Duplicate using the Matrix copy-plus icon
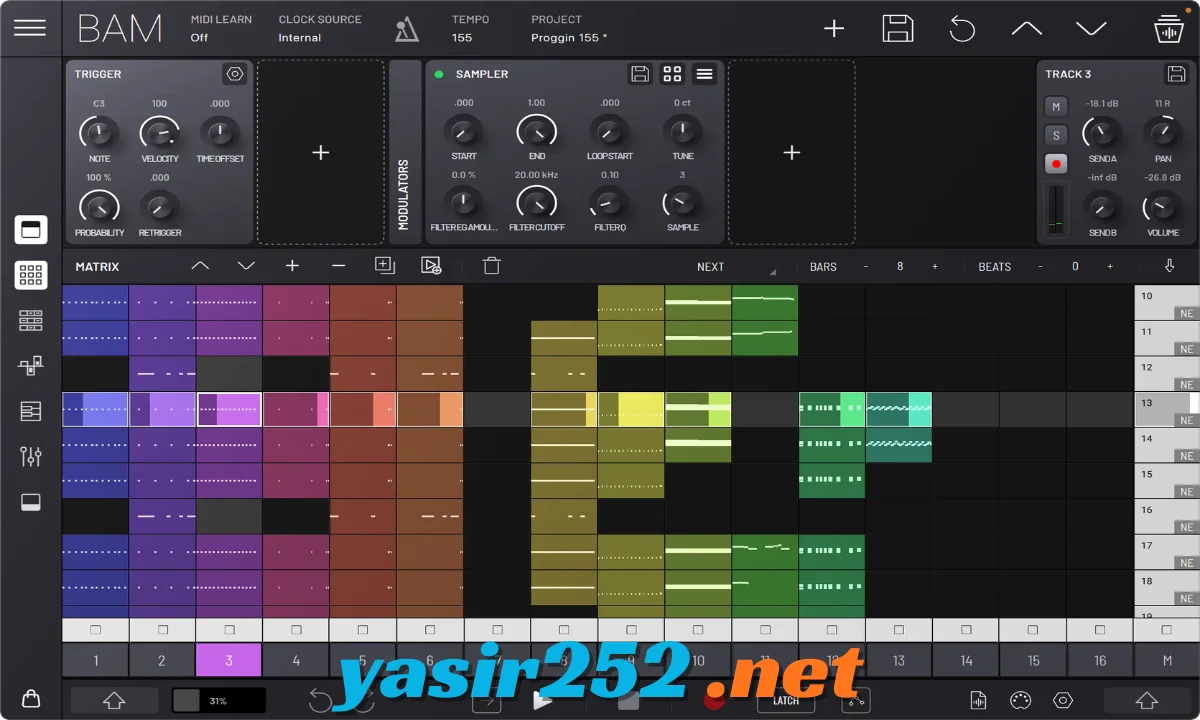The width and height of the screenshot is (1200, 720). click(x=385, y=265)
